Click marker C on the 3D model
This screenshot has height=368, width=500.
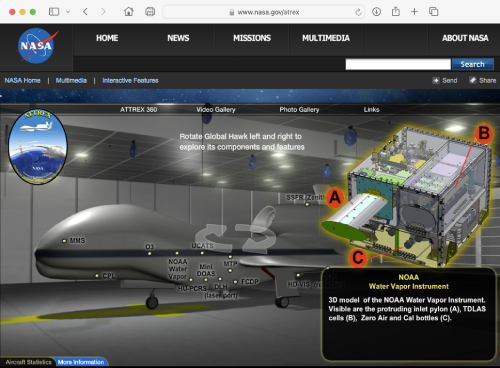coord(358,257)
